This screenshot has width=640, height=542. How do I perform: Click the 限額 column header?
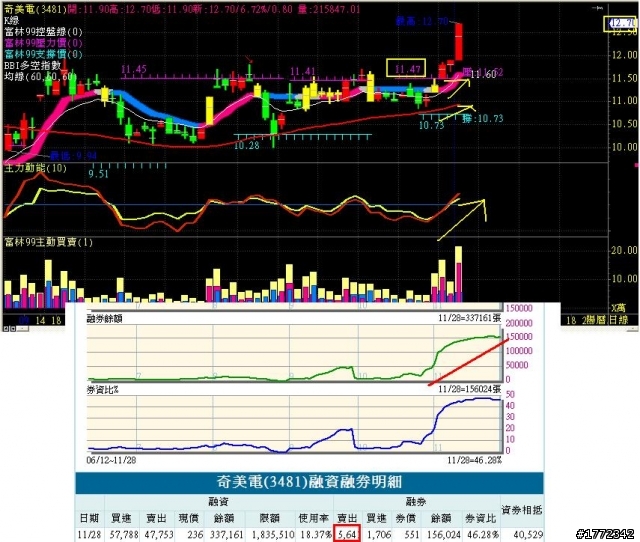coord(270,518)
